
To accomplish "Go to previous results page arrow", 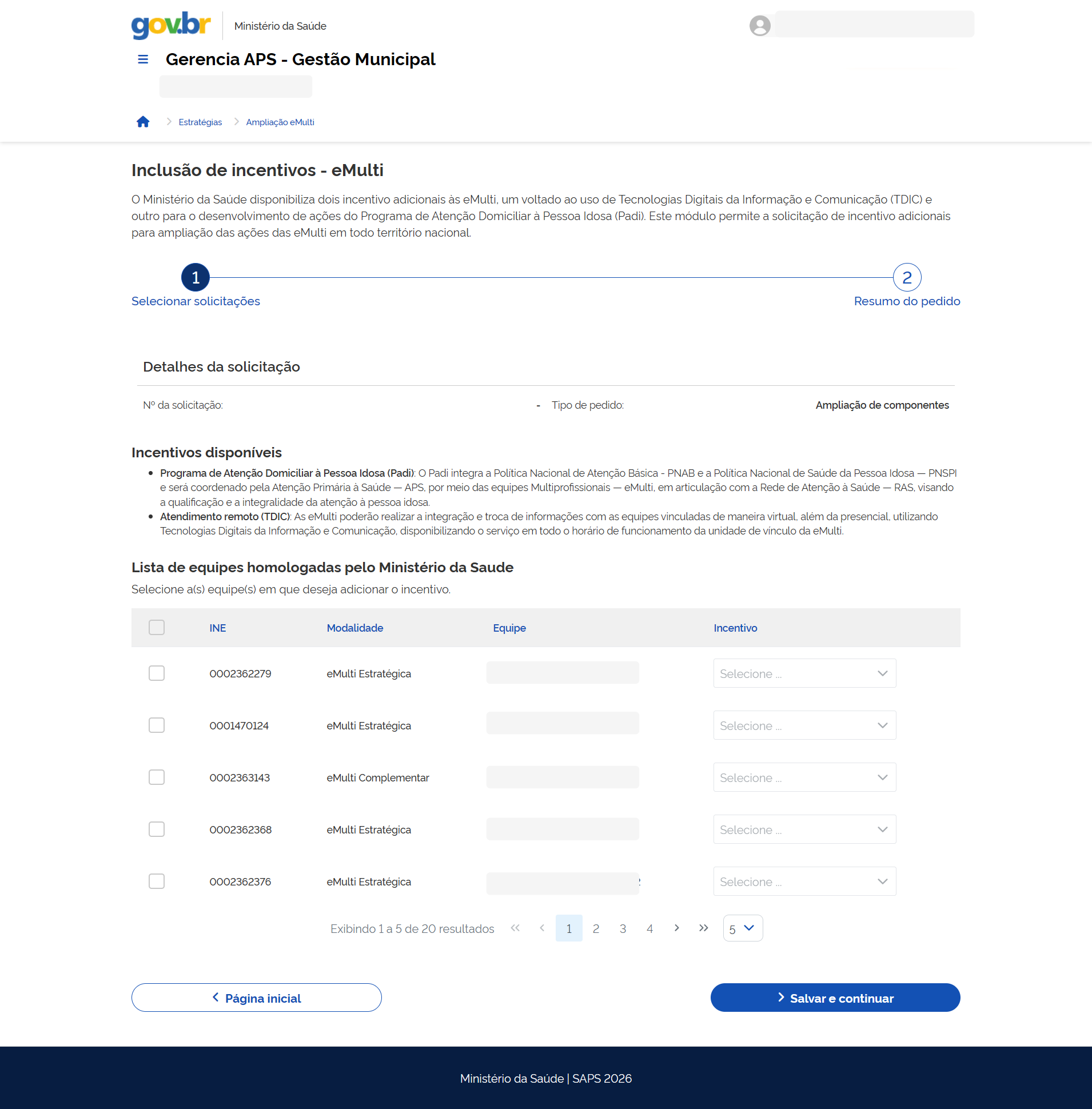I will [542, 928].
